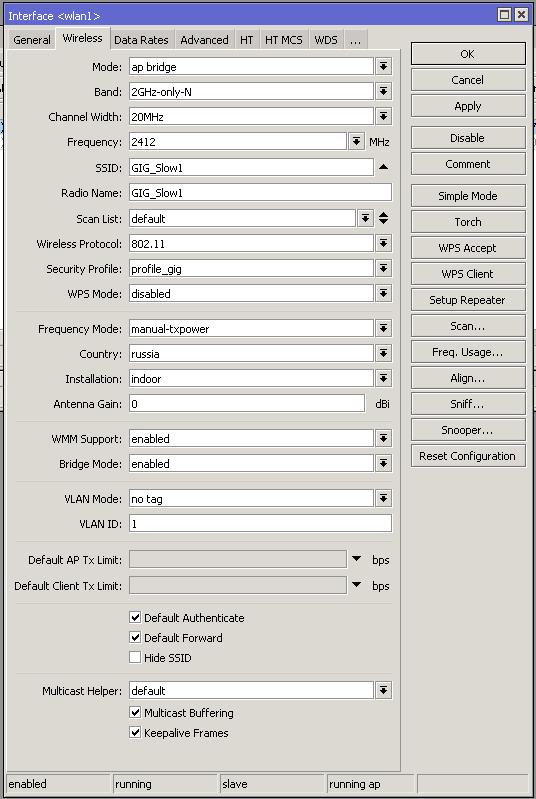Show more tabs via ellipsis tab
Image resolution: width=536 pixels, height=799 pixels.
coord(356,40)
